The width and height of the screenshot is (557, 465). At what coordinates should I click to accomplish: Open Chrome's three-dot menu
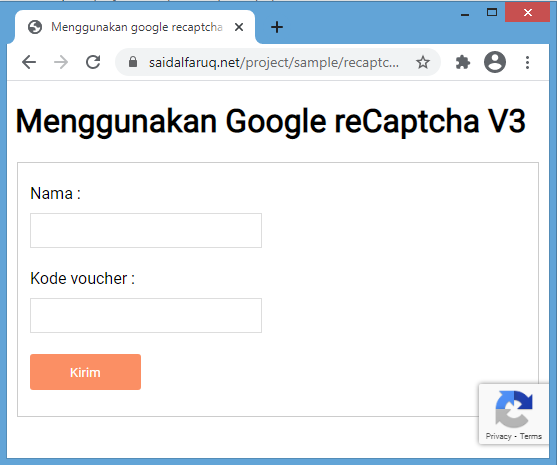point(528,63)
